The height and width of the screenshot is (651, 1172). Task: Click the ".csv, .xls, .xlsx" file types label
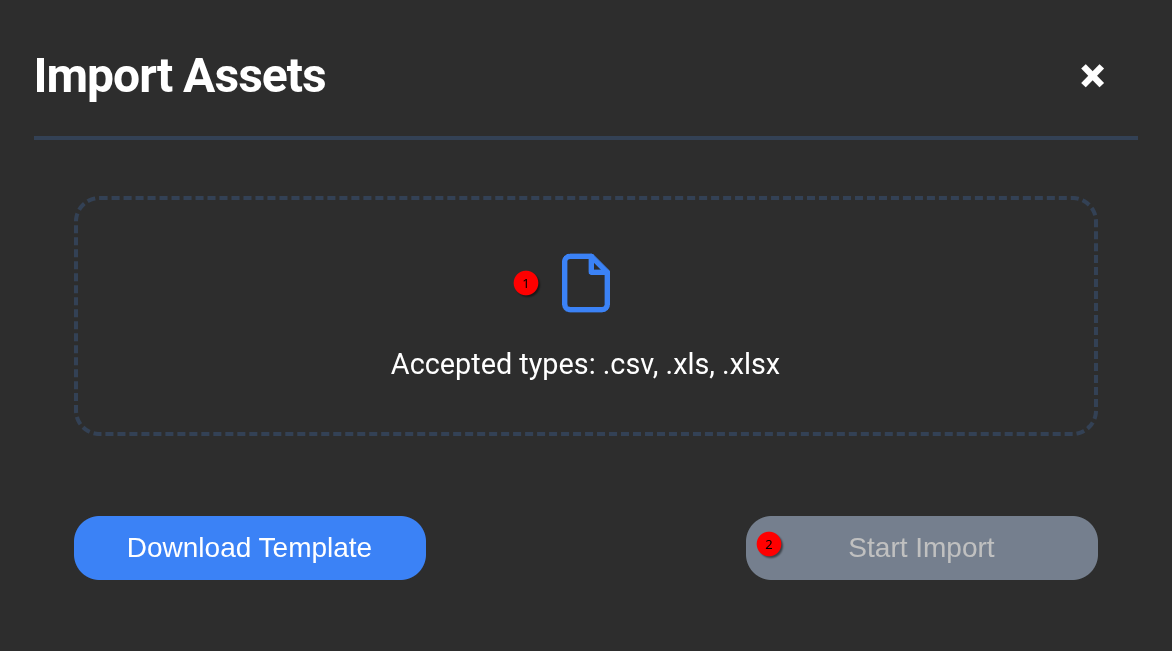point(690,364)
